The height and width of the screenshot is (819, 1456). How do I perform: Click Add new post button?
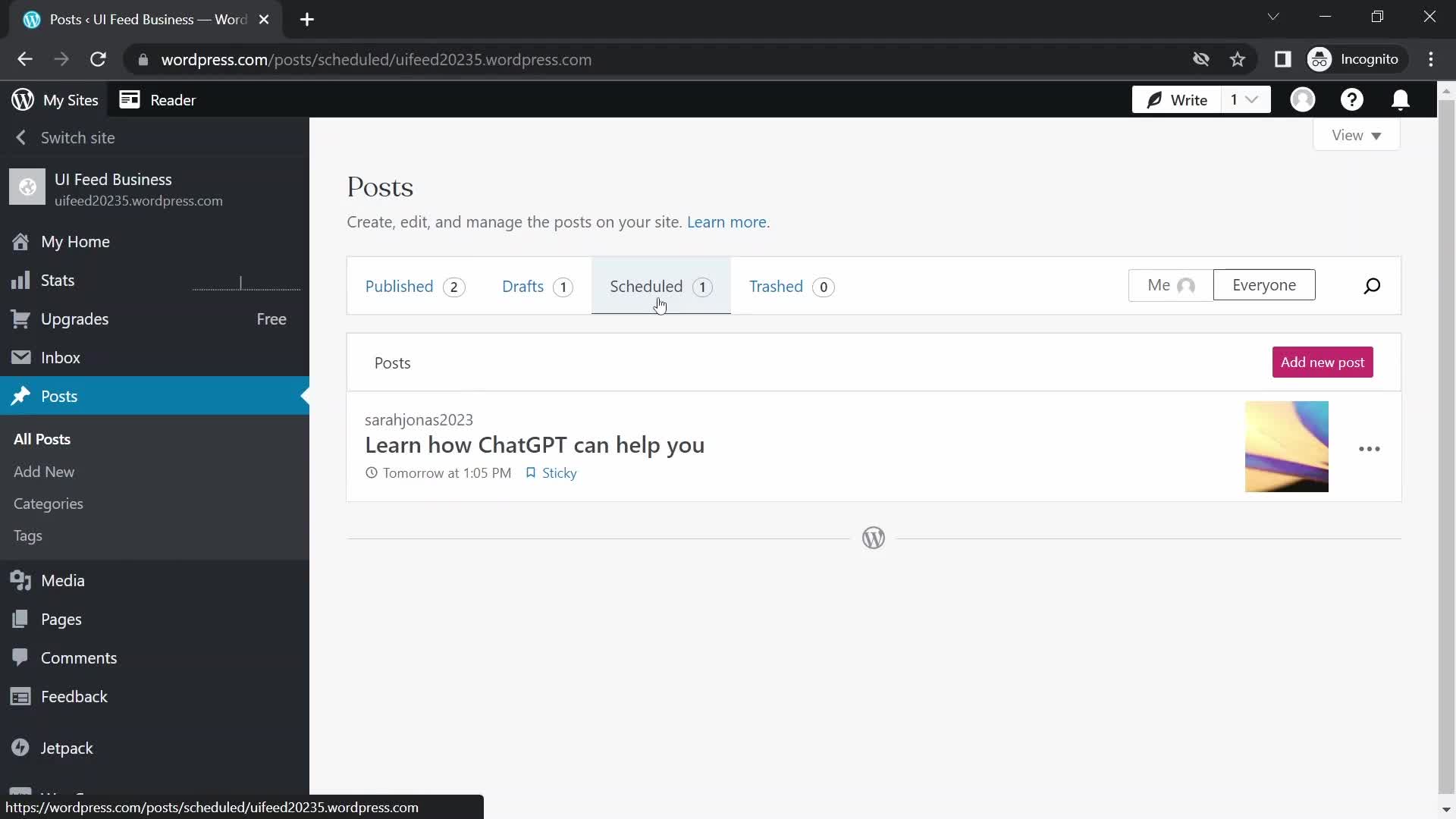[x=1322, y=362]
